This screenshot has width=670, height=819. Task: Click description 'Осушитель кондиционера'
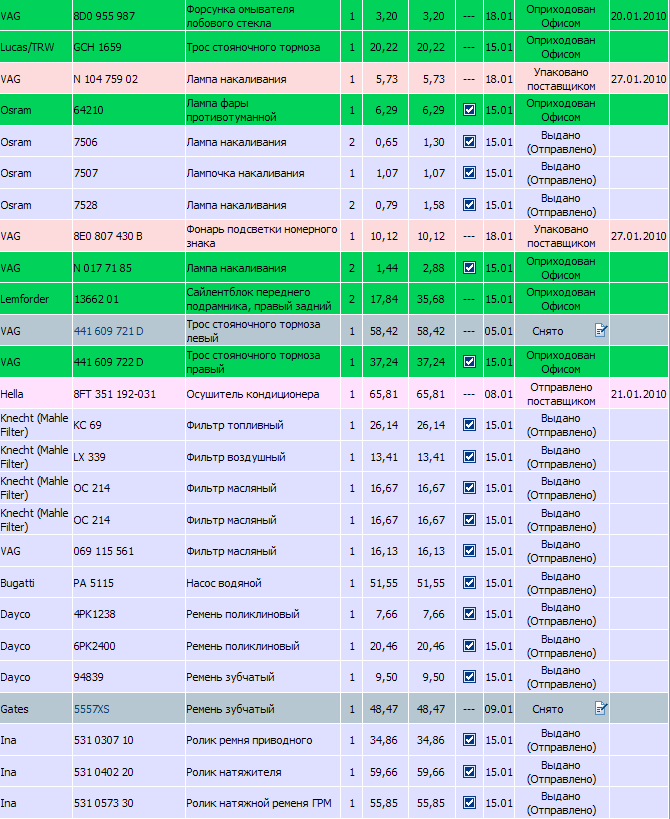253,394
